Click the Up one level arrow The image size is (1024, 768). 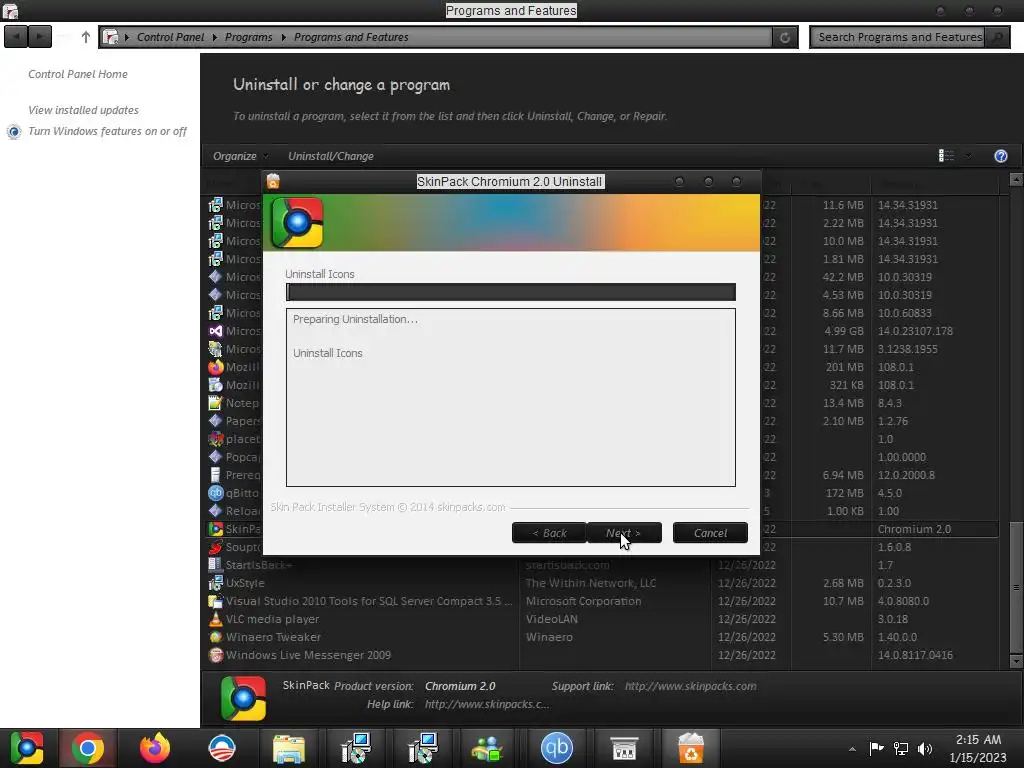tap(86, 37)
